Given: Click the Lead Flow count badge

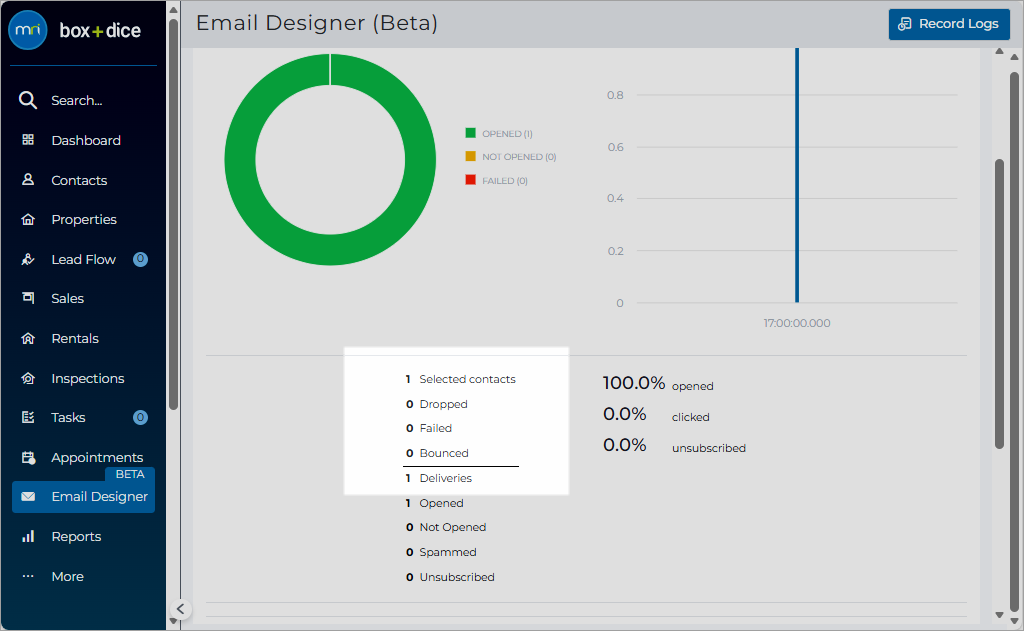Looking at the screenshot, I should (140, 259).
